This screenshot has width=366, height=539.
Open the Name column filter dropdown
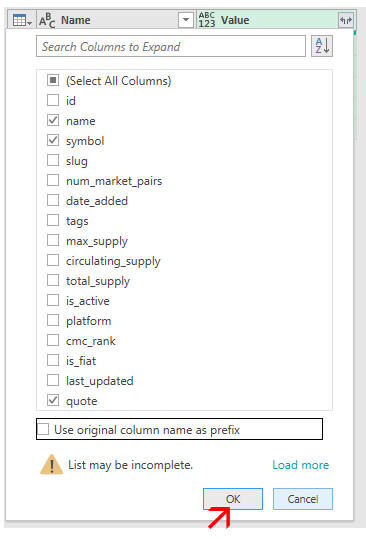point(186,20)
